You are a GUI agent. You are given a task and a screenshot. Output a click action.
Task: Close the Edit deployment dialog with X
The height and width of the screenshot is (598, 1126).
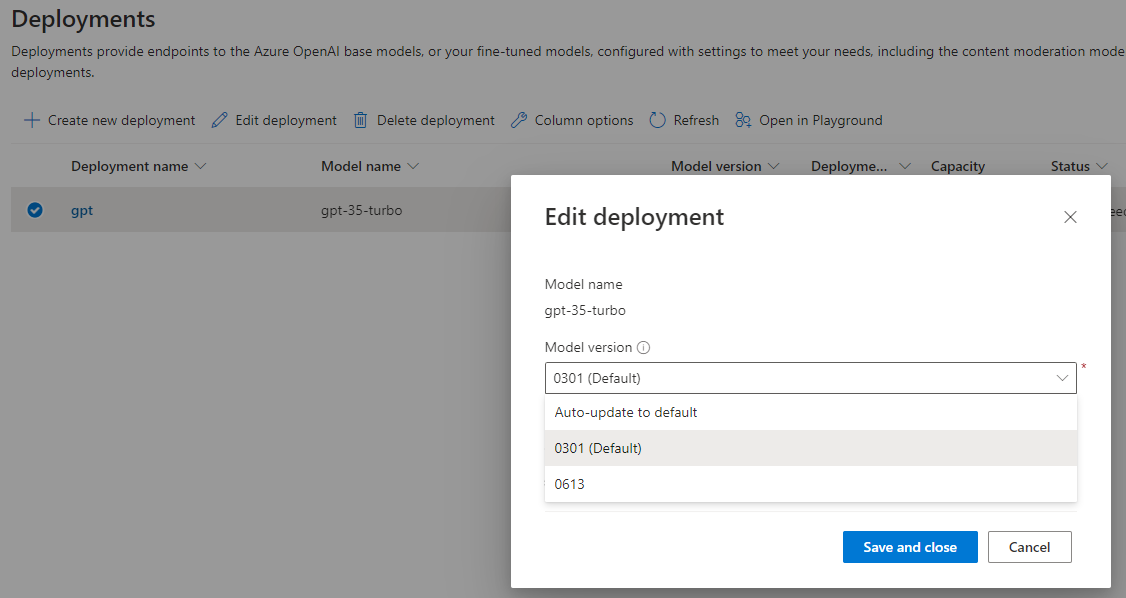1070,217
